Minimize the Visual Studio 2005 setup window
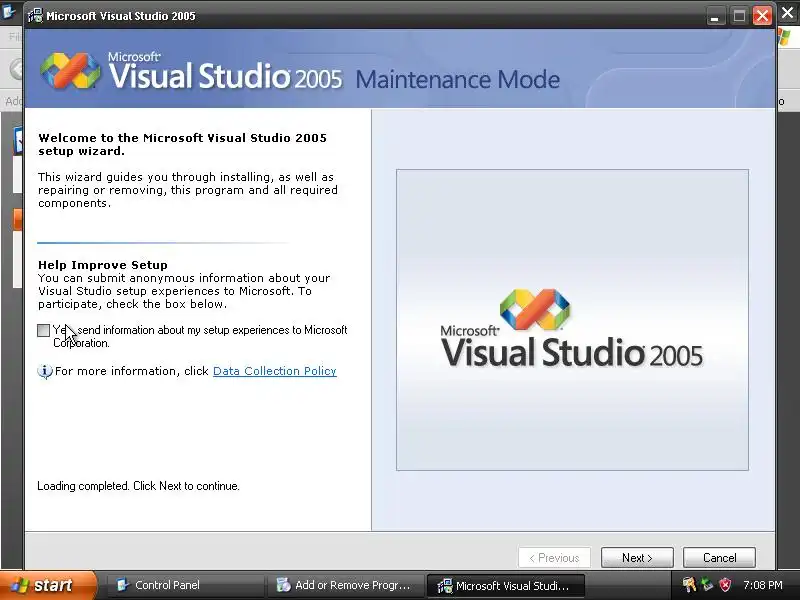 tap(715, 16)
